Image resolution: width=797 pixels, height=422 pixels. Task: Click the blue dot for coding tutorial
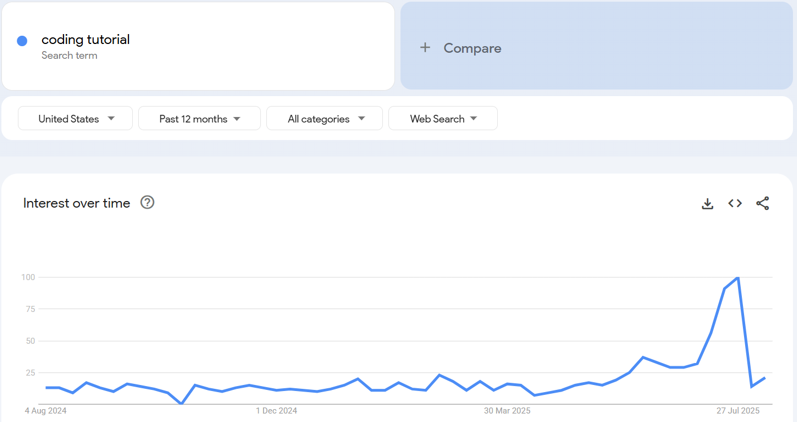(22, 41)
